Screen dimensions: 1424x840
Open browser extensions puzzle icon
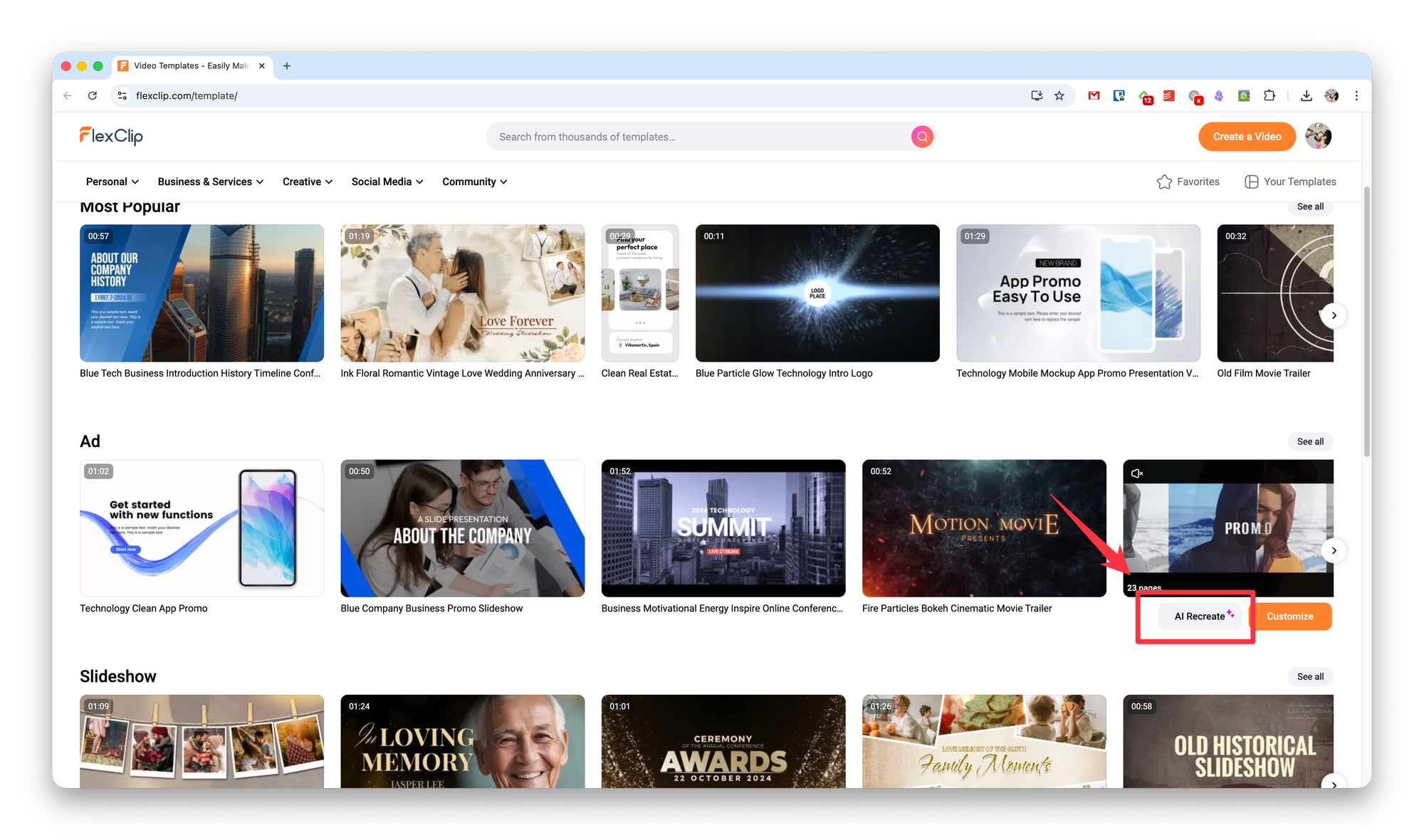click(1269, 95)
